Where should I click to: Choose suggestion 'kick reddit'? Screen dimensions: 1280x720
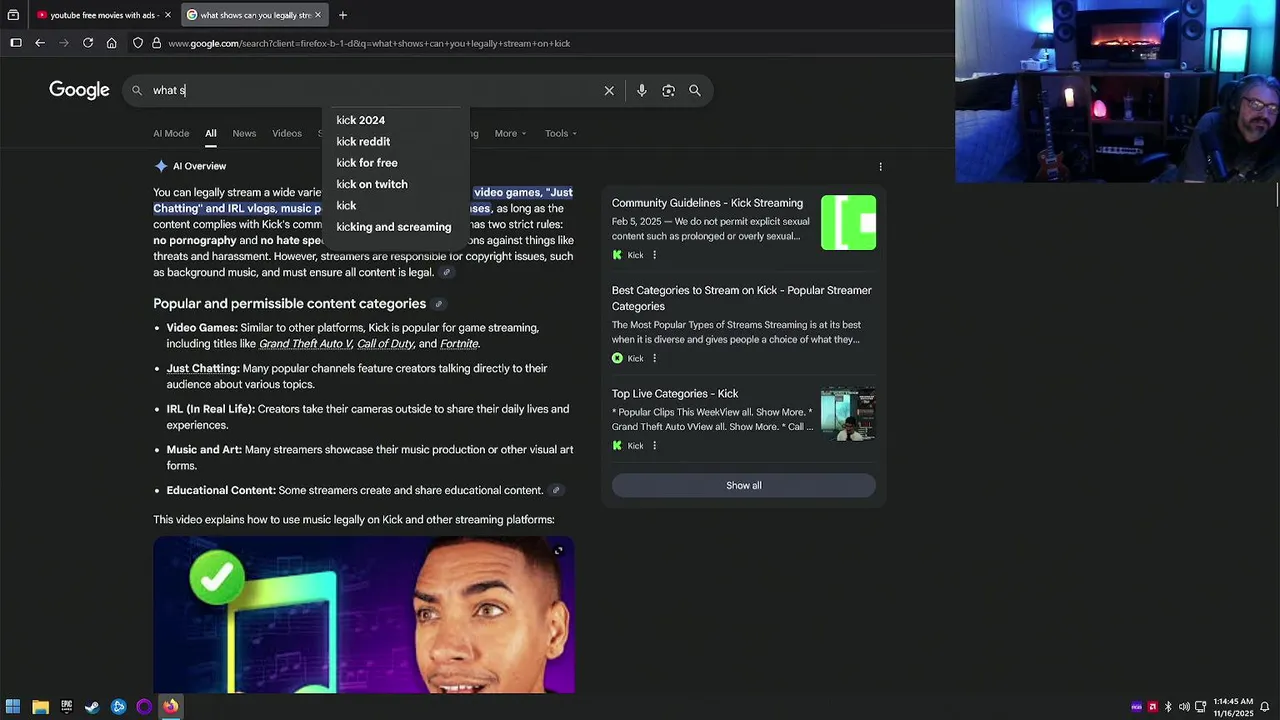click(363, 141)
